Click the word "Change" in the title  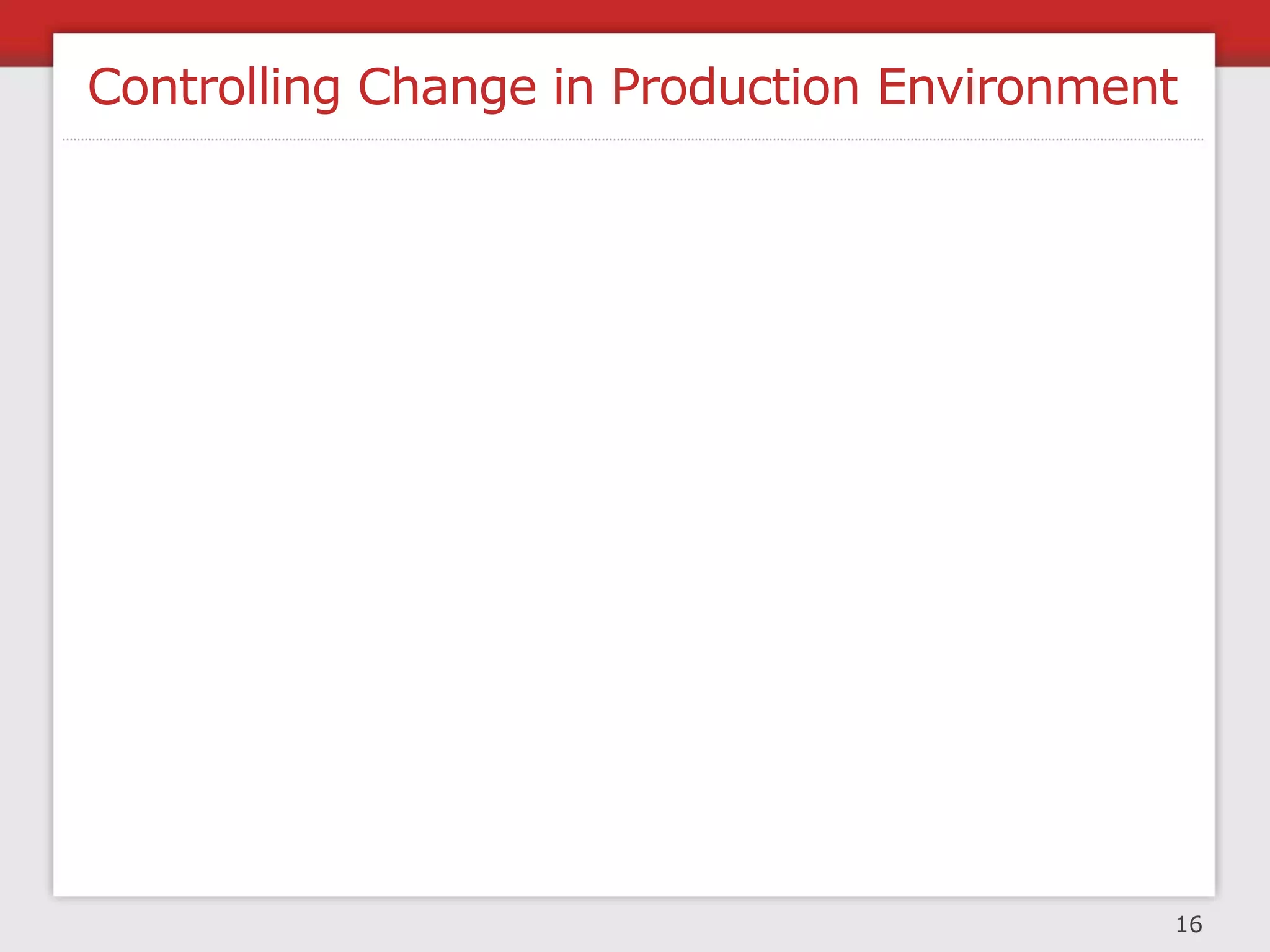coord(446,87)
